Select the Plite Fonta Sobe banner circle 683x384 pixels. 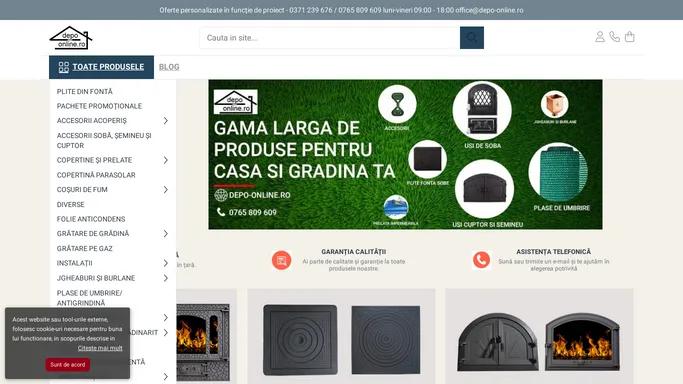[x=427, y=159]
